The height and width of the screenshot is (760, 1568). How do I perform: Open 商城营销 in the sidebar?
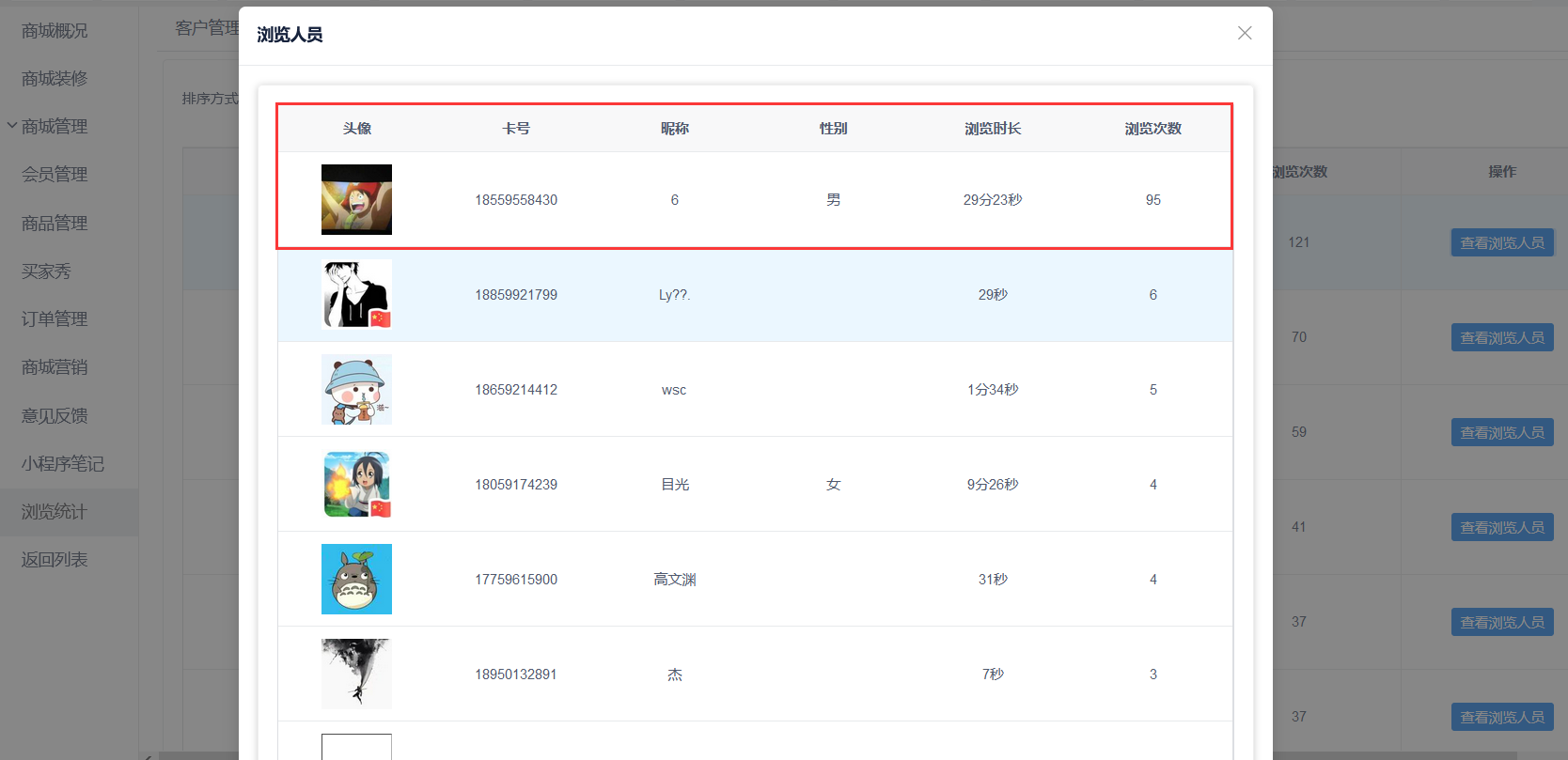click(x=55, y=367)
